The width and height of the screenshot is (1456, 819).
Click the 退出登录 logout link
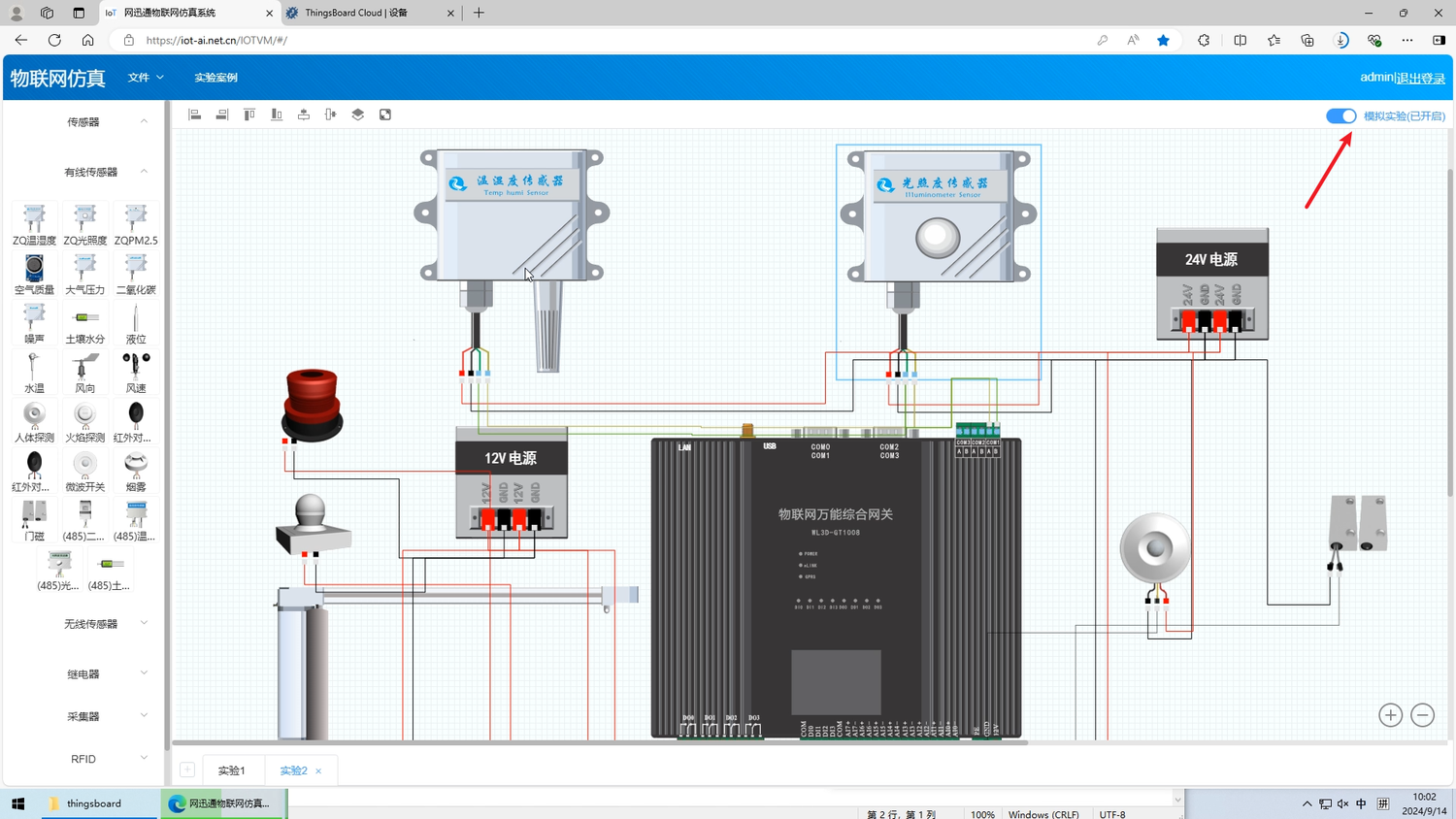1420,78
